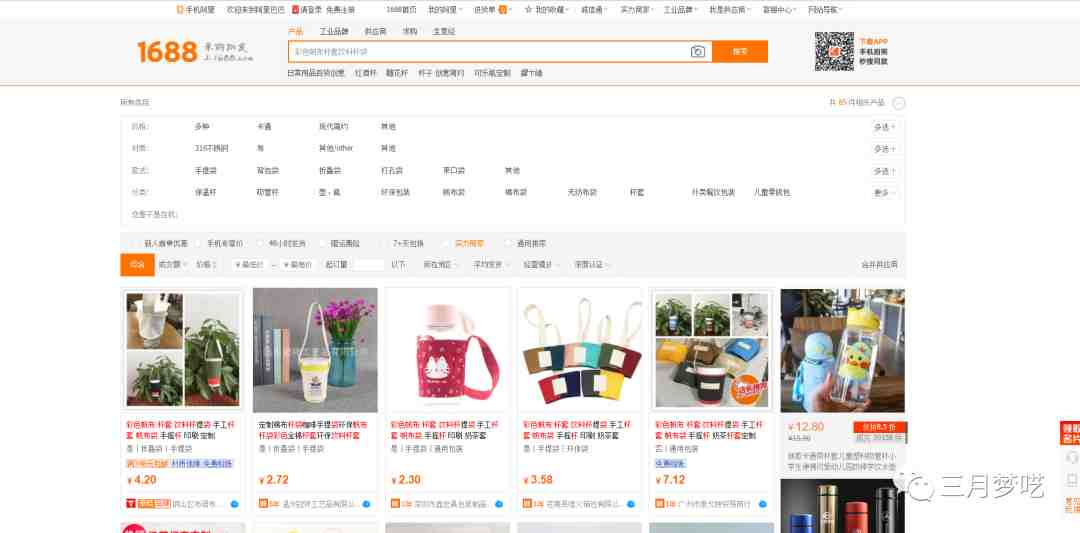Click the 起订量 quantity field
Viewport: 1080px width, 533px height.
(x=368, y=264)
